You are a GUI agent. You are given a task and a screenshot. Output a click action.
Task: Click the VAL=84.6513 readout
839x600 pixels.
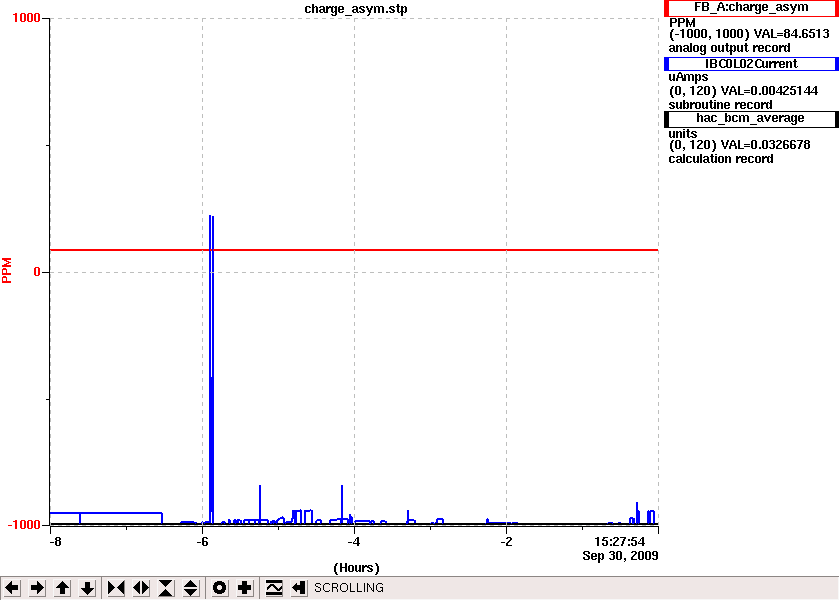point(791,34)
